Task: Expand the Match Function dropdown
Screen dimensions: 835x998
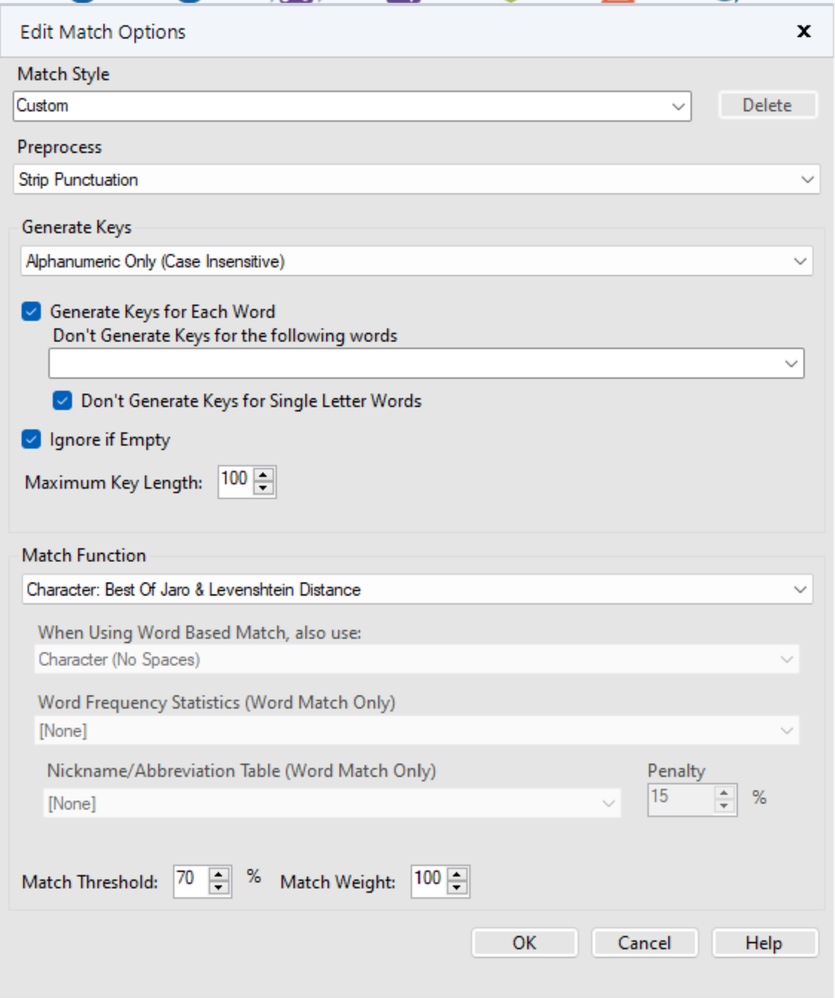Action: [800, 590]
